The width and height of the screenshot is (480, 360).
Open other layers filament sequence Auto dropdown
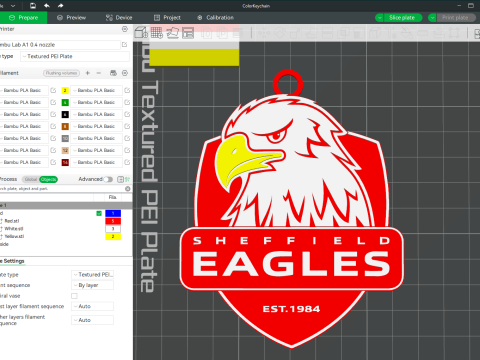coord(92,320)
